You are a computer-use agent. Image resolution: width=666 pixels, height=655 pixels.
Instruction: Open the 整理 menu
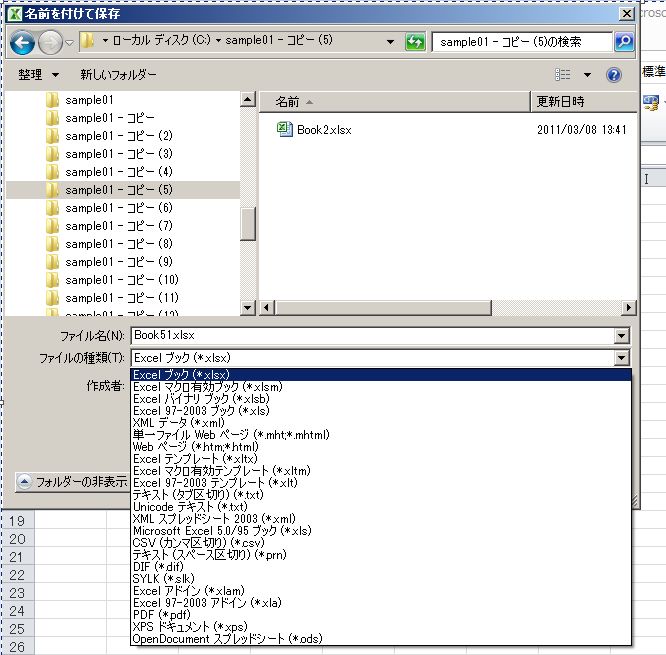pos(38,75)
